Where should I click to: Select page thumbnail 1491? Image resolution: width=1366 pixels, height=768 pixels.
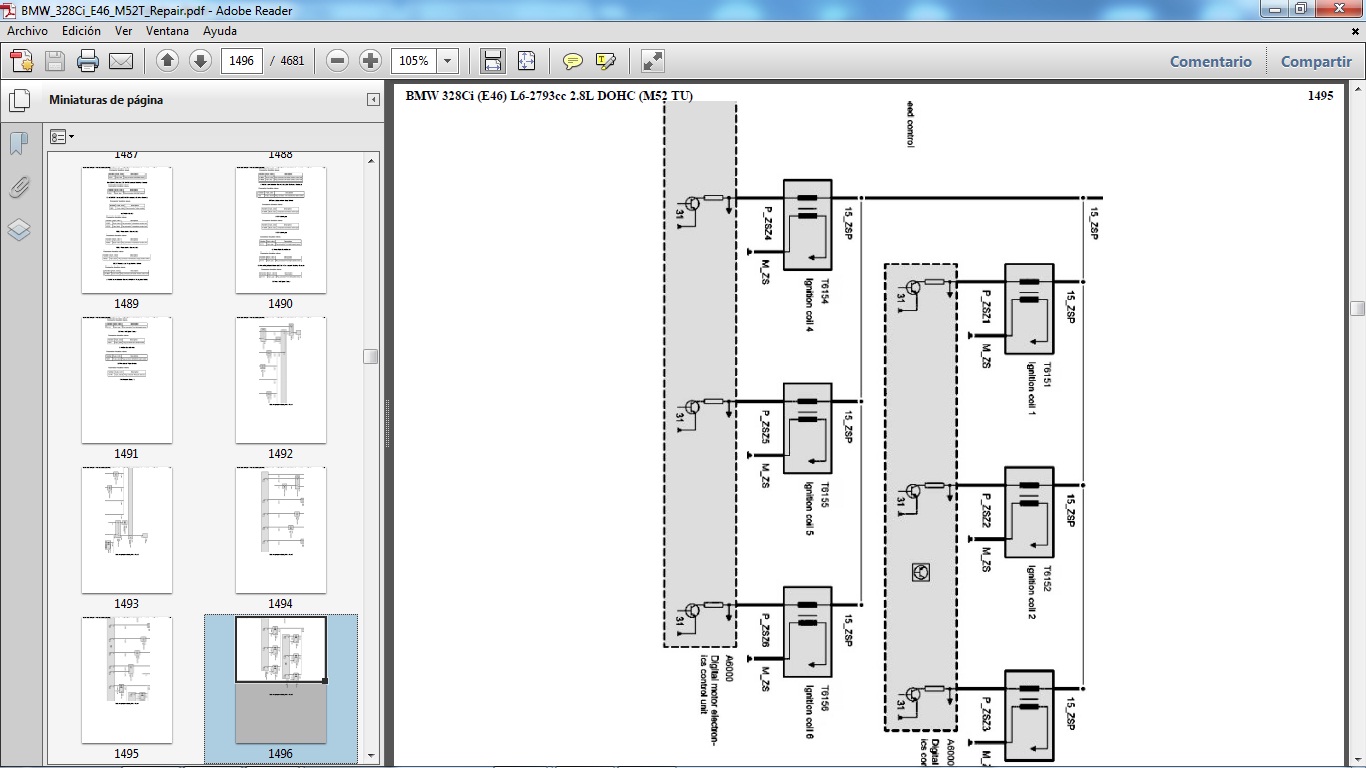(x=127, y=380)
